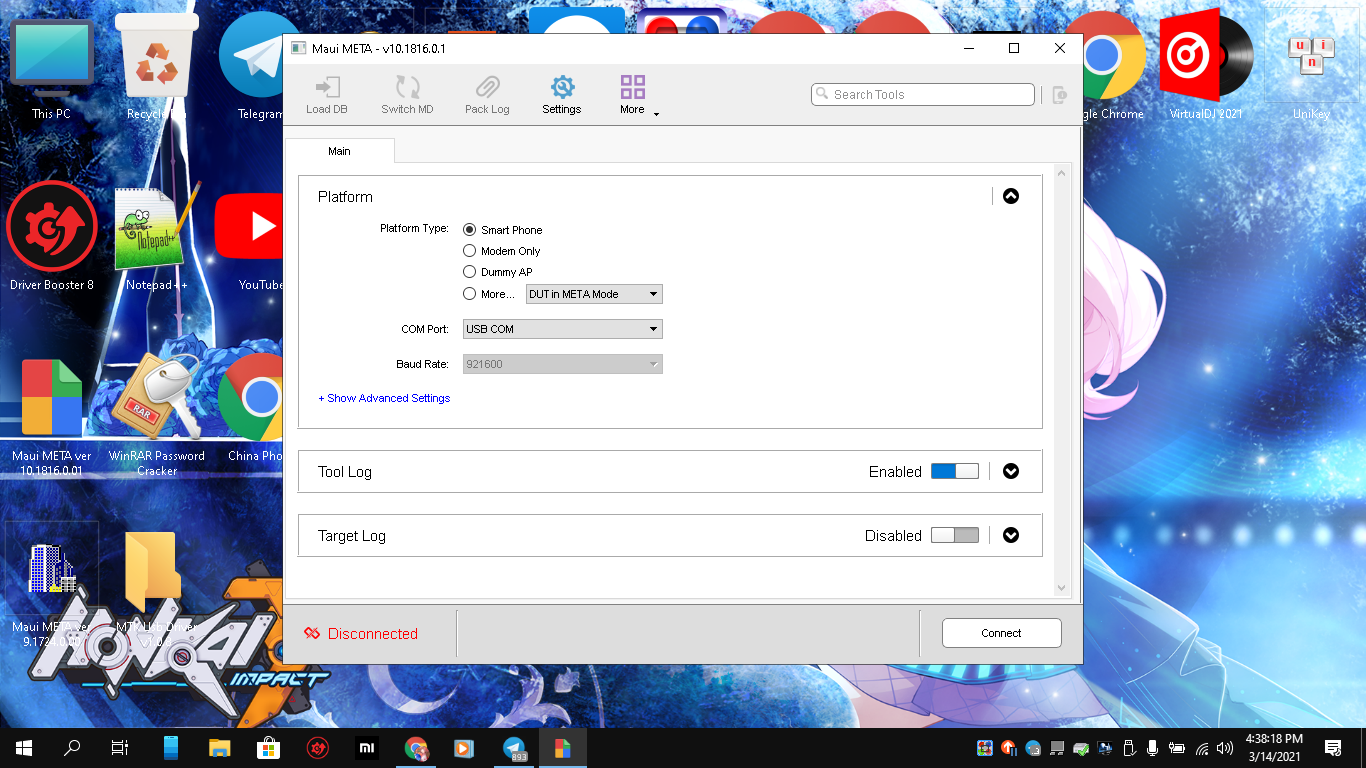Select Dummy AP platform type
Viewport: 1366px width, 768px height.
tap(469, 272)
